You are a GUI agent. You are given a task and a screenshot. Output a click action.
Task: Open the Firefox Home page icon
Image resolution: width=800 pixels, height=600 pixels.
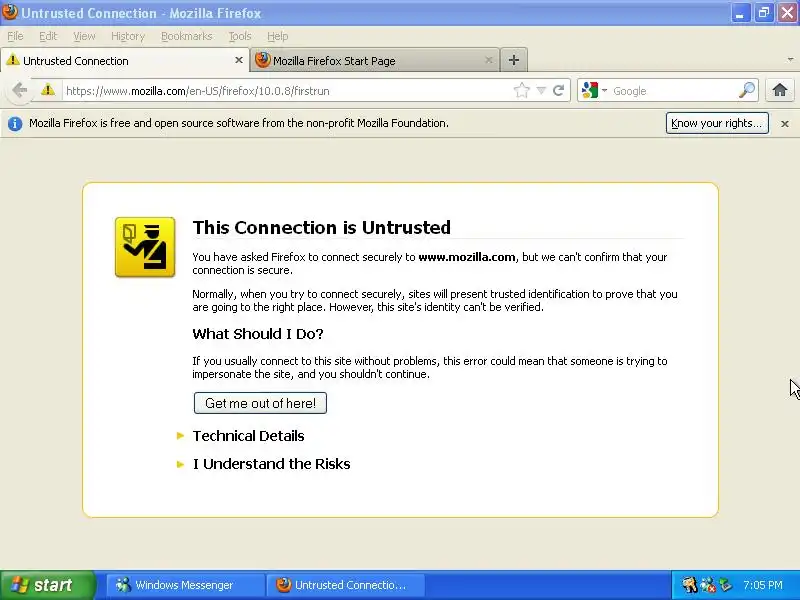point(779,90)
